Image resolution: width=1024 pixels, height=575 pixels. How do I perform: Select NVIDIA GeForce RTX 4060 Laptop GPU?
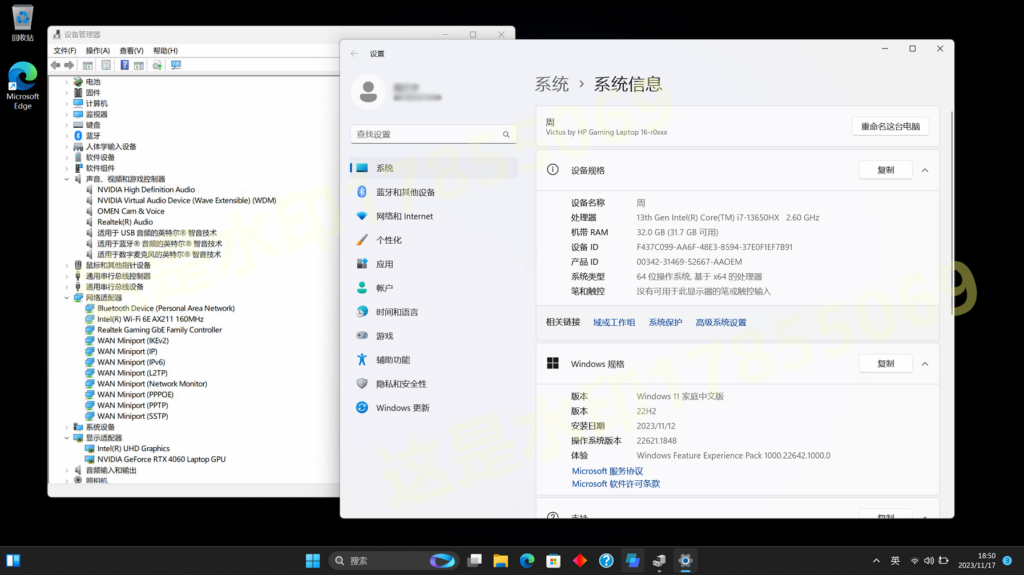point(161,459)
